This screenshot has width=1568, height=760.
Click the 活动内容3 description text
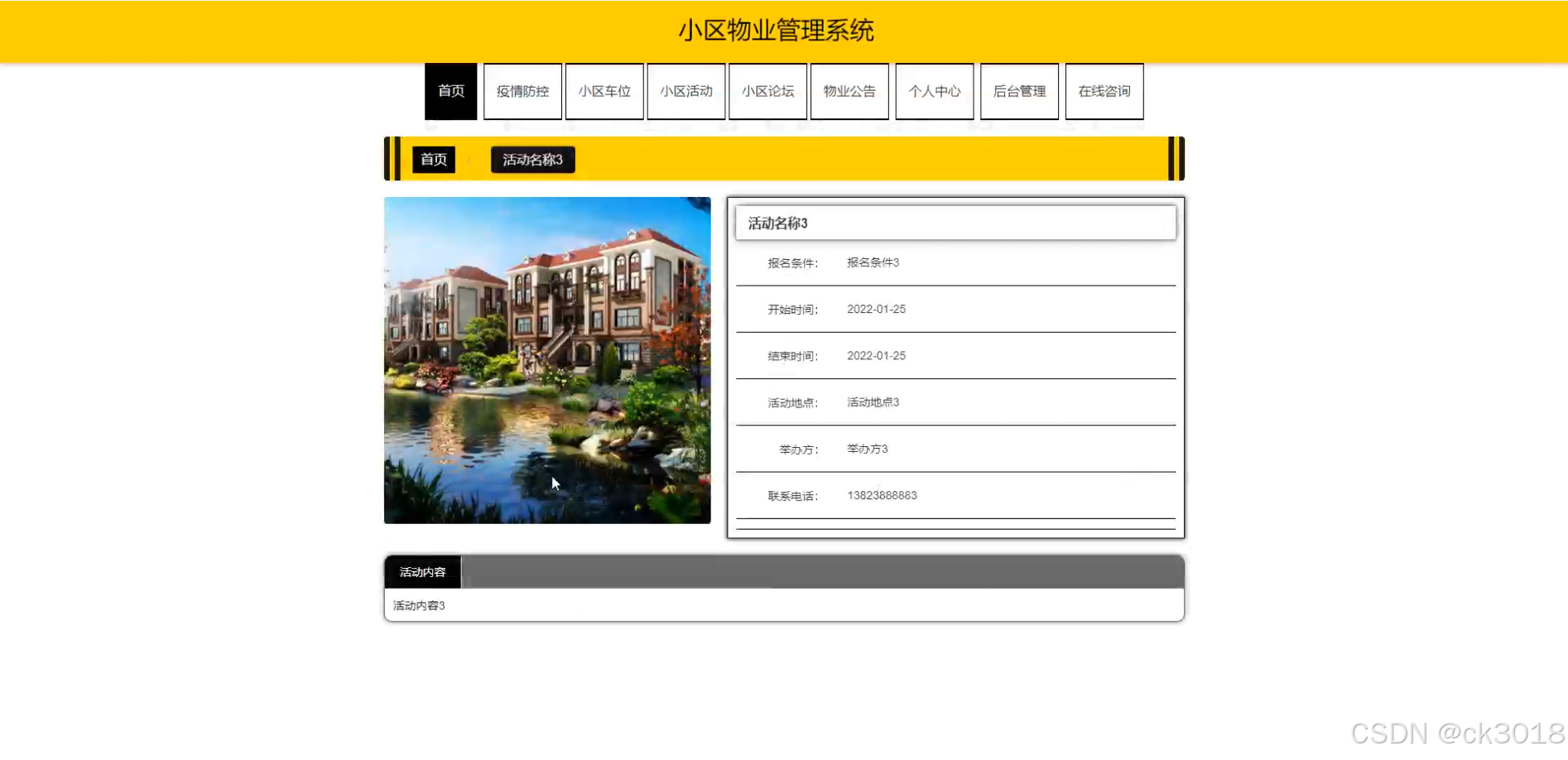pyautogui.click(x=419, y=606)
